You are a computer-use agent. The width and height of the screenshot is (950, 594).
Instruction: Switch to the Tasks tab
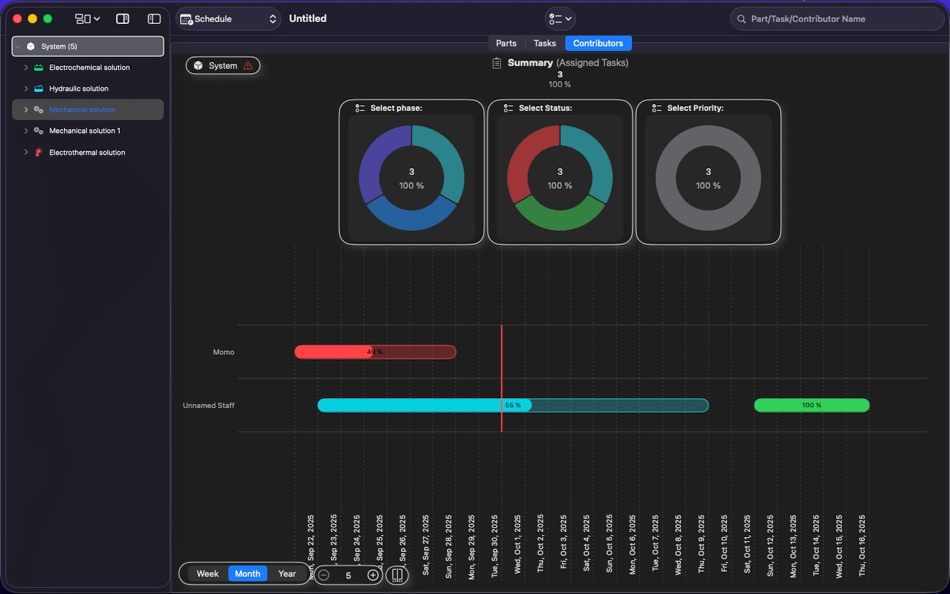point(544,43)
